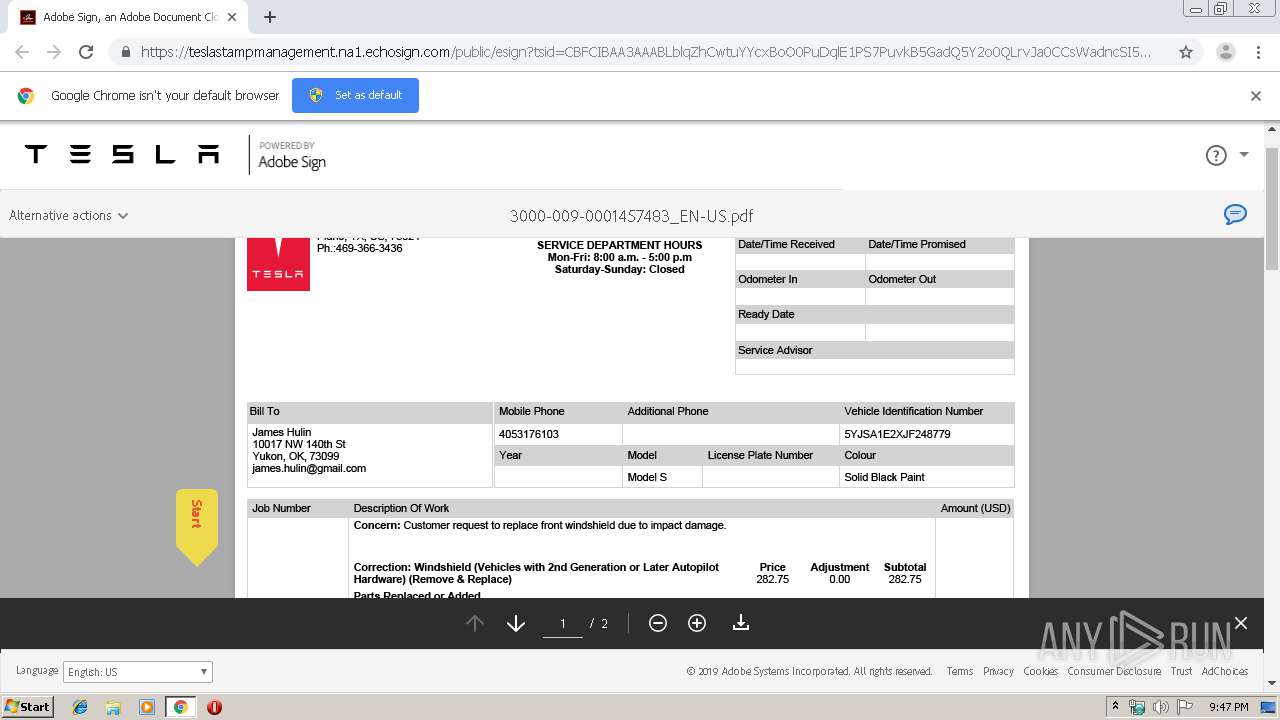Open the Cookies link

(1040, 671)
